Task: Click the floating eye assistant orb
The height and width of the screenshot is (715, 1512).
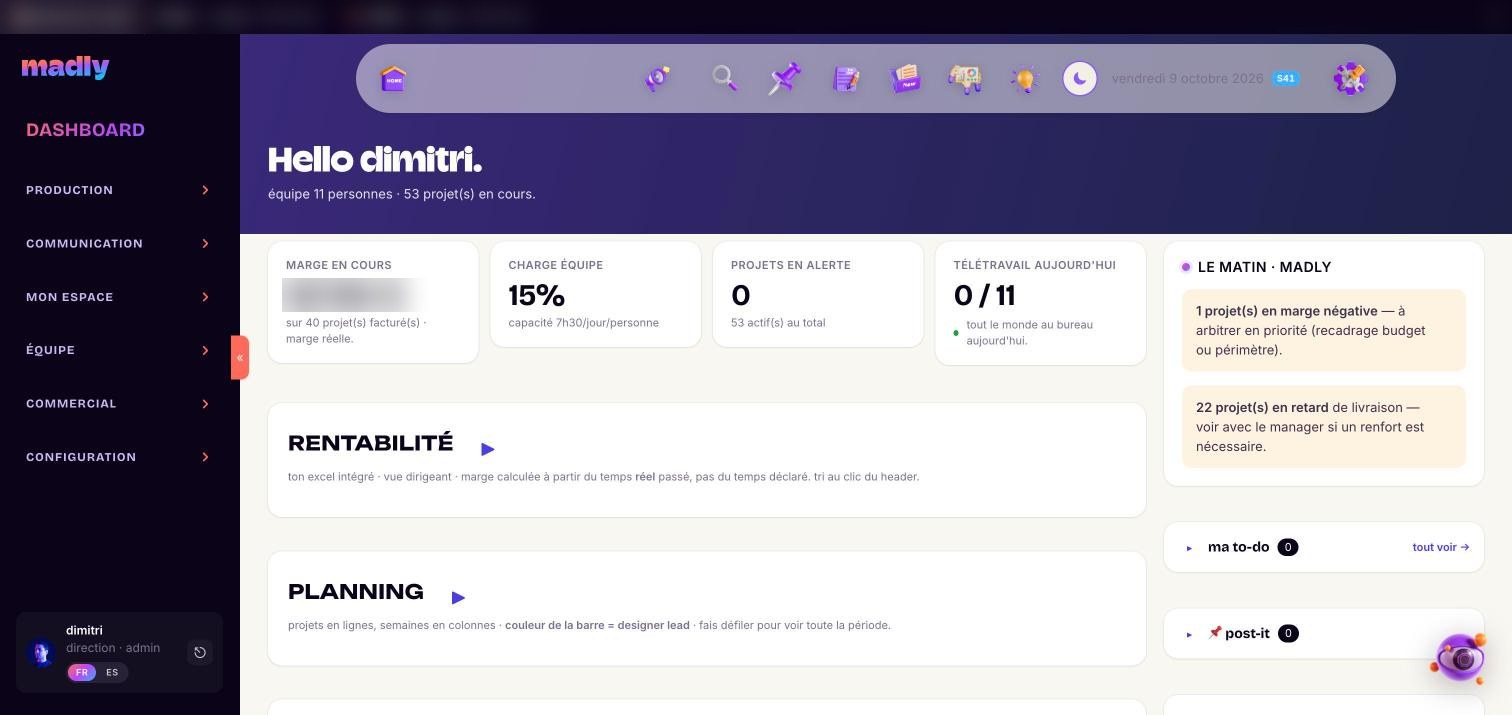Action: pos(1461,657)
